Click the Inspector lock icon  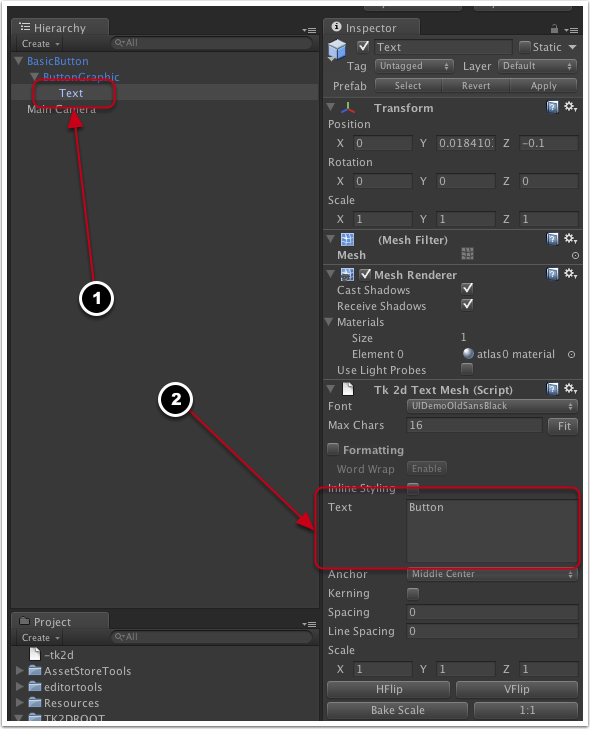pos(554,29)
